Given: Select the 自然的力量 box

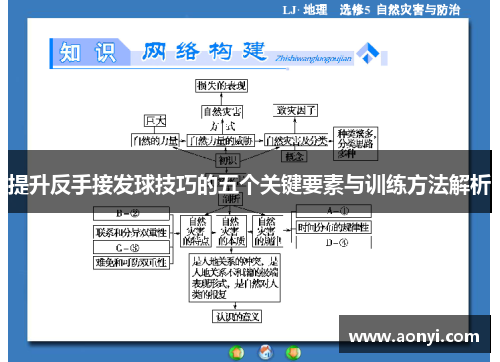Looking at the screenshot, I should pyautogui.click(x=155, y=140).
